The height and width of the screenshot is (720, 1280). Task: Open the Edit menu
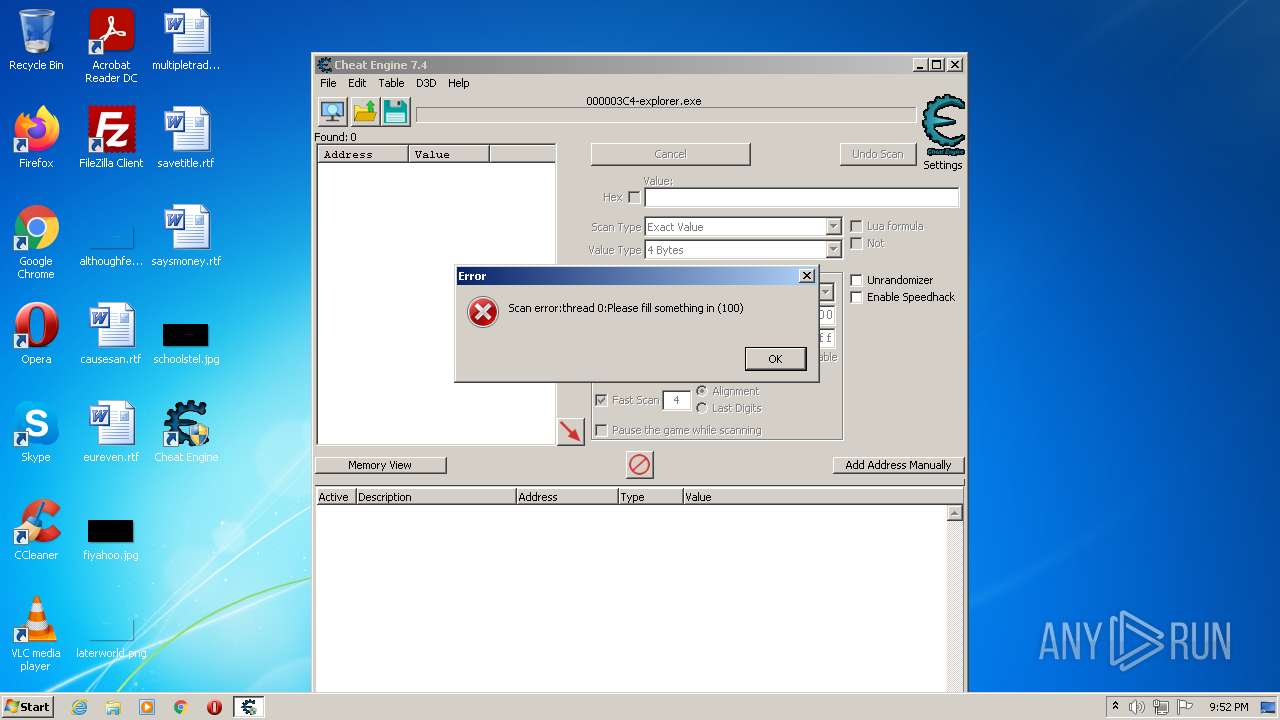pos(357,83)
